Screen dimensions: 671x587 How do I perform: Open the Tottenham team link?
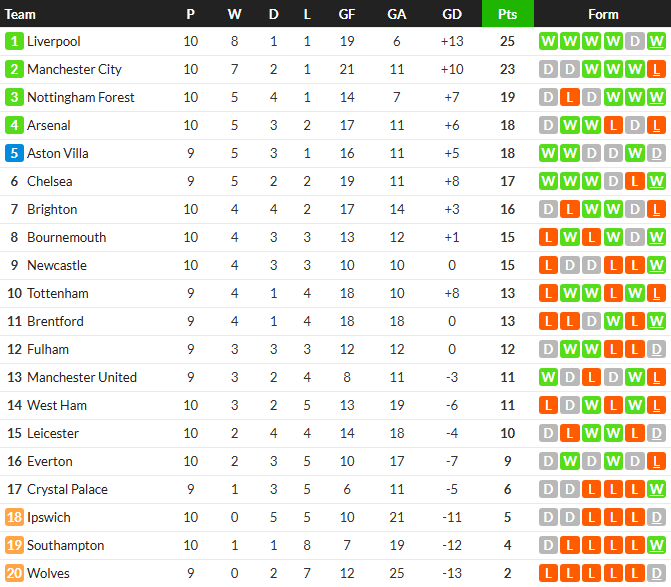tap(58, 294)
